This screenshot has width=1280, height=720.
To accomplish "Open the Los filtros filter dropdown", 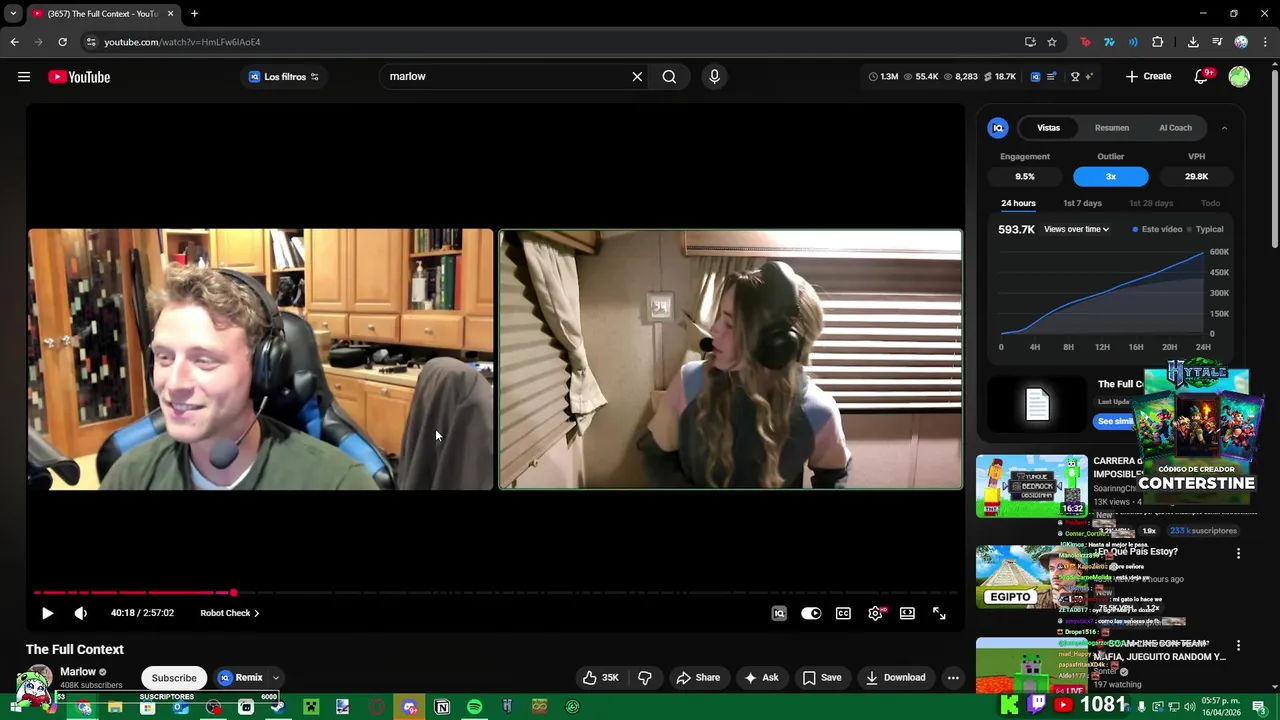I will pos(283,77).
